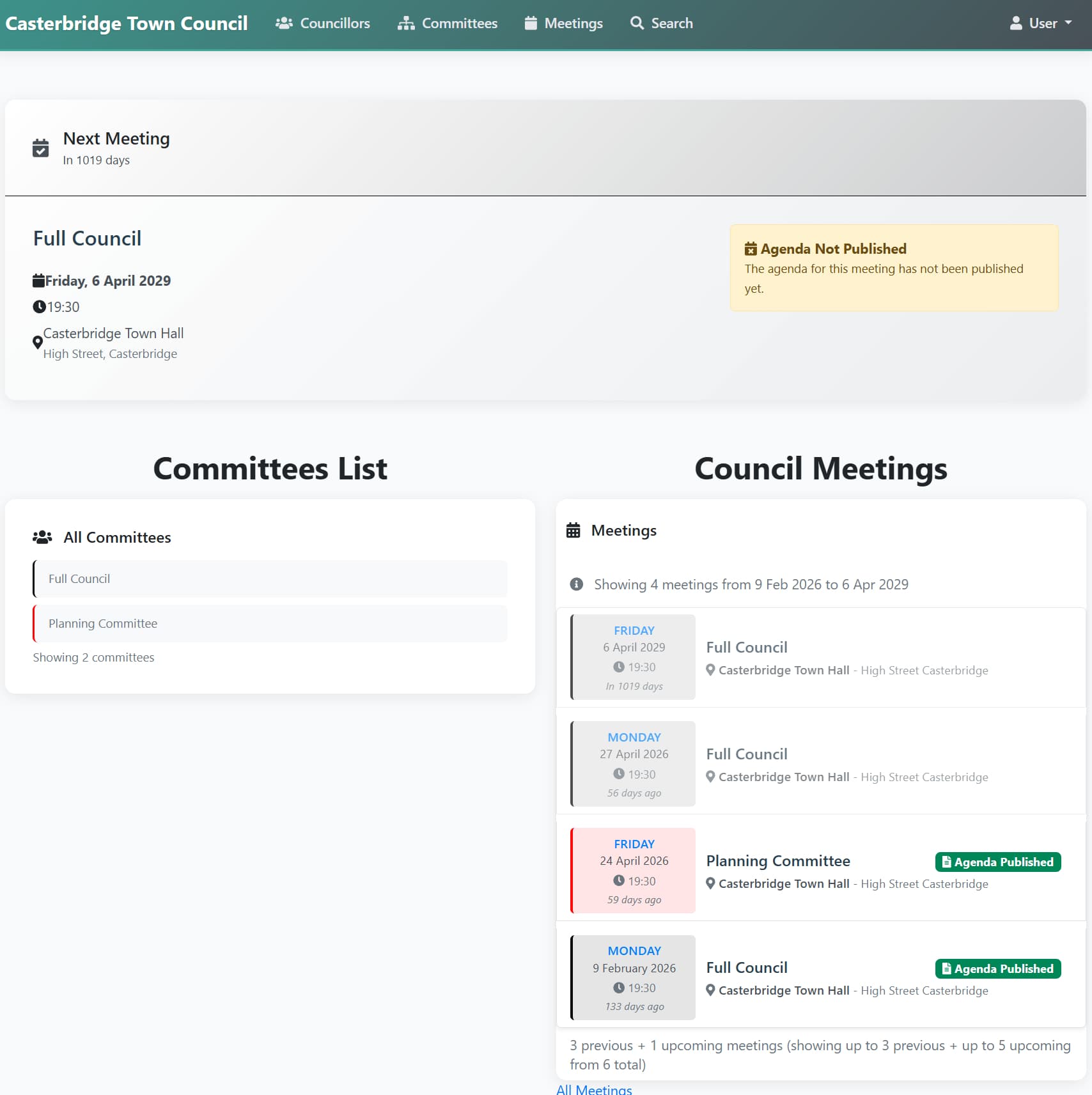This screenshot has height=1095, width=1092.
Task: Click the clock icon in the 9 February 2026 card
Action: [619, 988]
